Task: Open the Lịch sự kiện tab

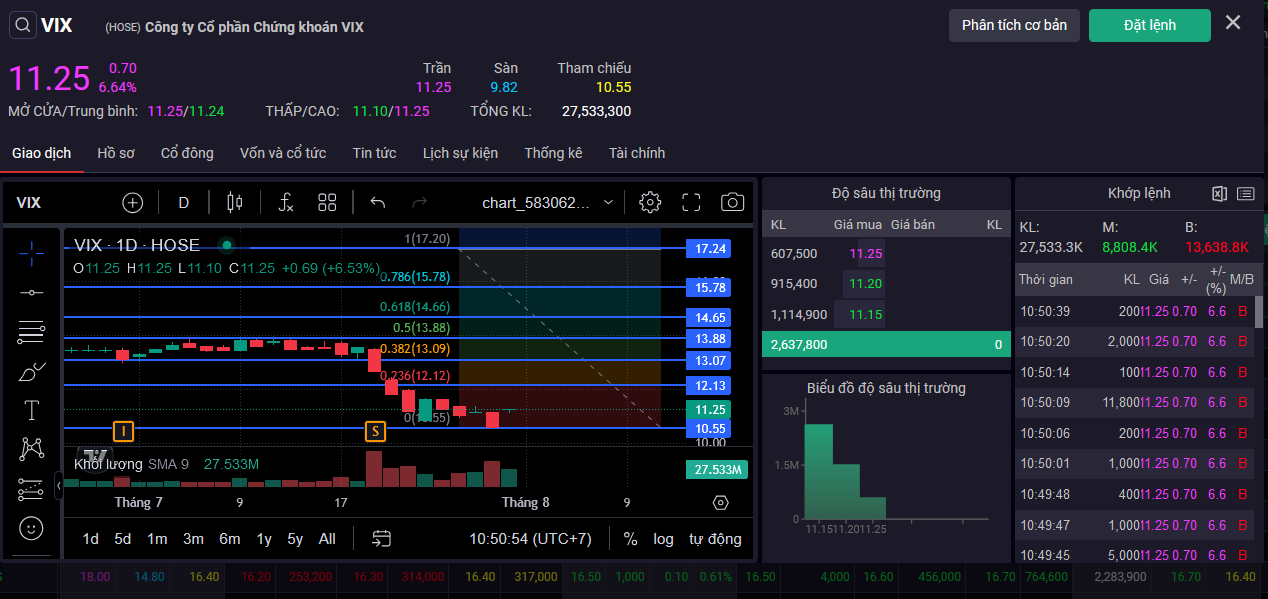Action: click(x=460, y=153)
